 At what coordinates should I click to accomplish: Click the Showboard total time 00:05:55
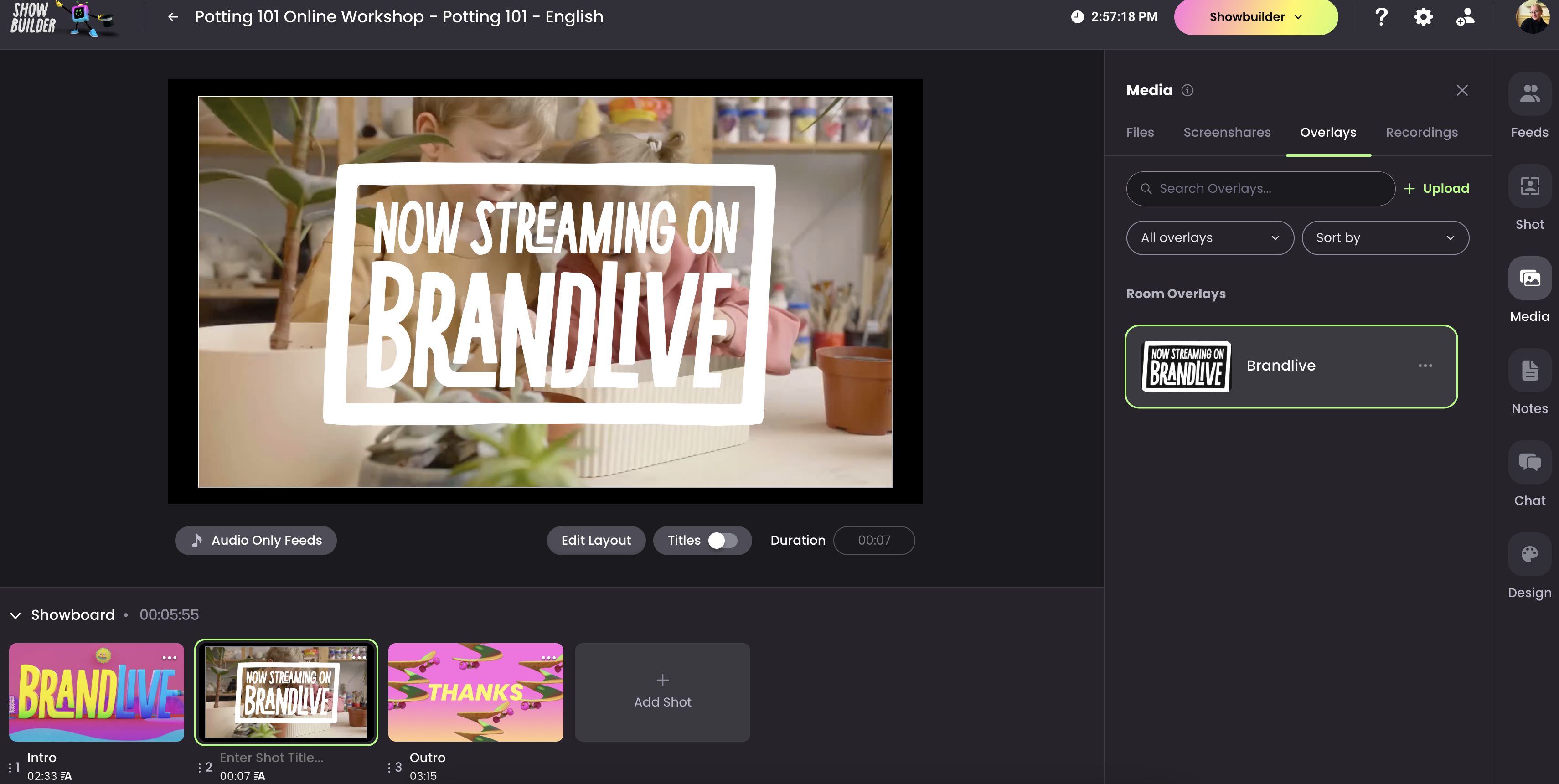point(169,614)
